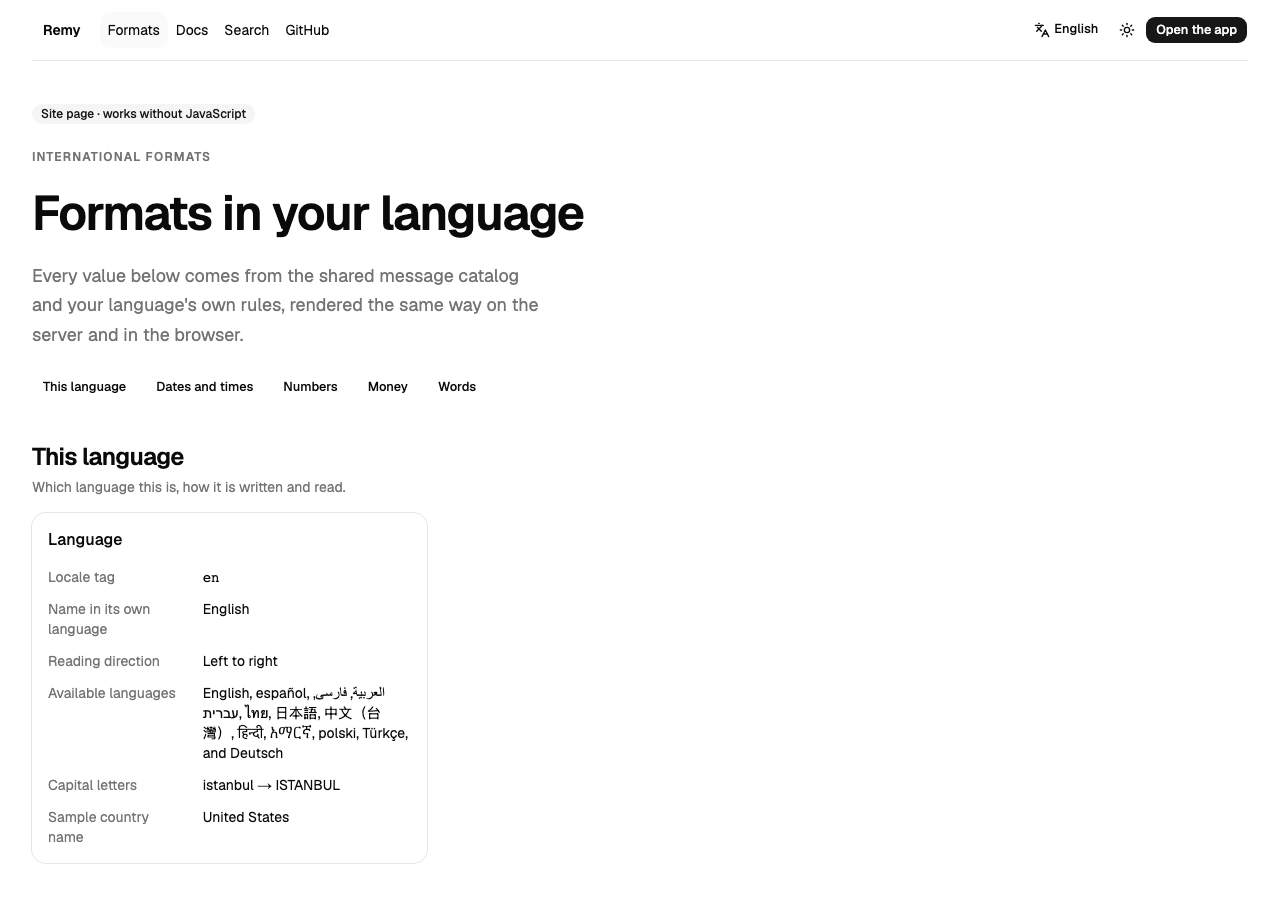Click the 'Available languages' row label
This screenshot has height=900, width=1280.
click(x=112, y=693)
